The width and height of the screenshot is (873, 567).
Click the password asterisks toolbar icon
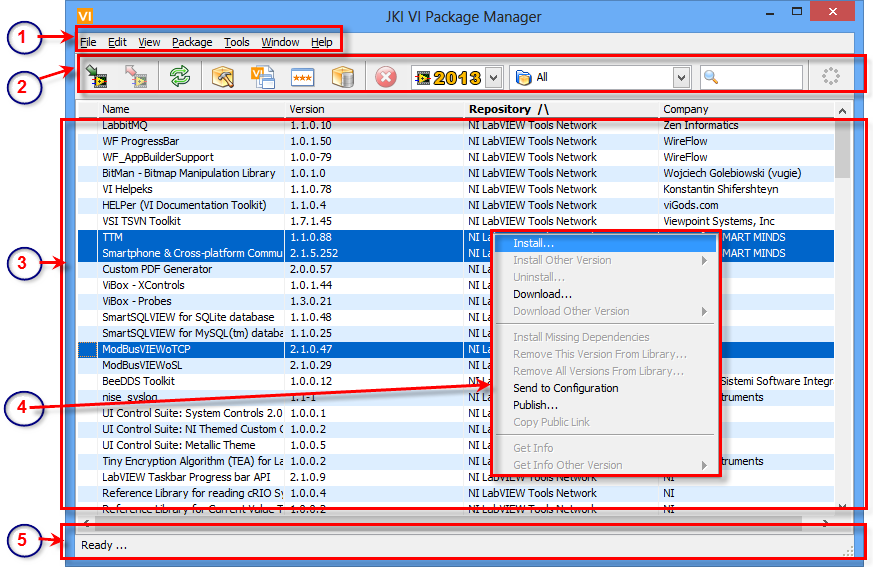pos(303,77)
